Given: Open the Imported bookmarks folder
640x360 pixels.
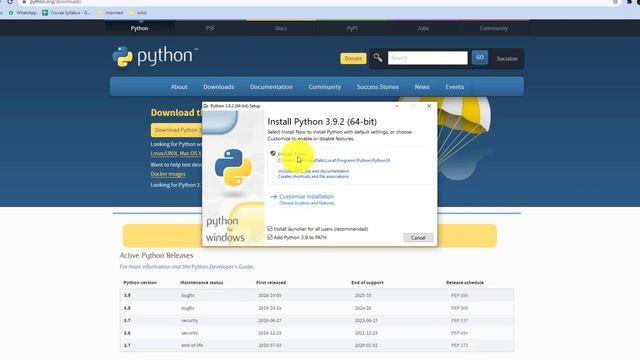Looking at the screenshot, I should [x=110, y=13].
